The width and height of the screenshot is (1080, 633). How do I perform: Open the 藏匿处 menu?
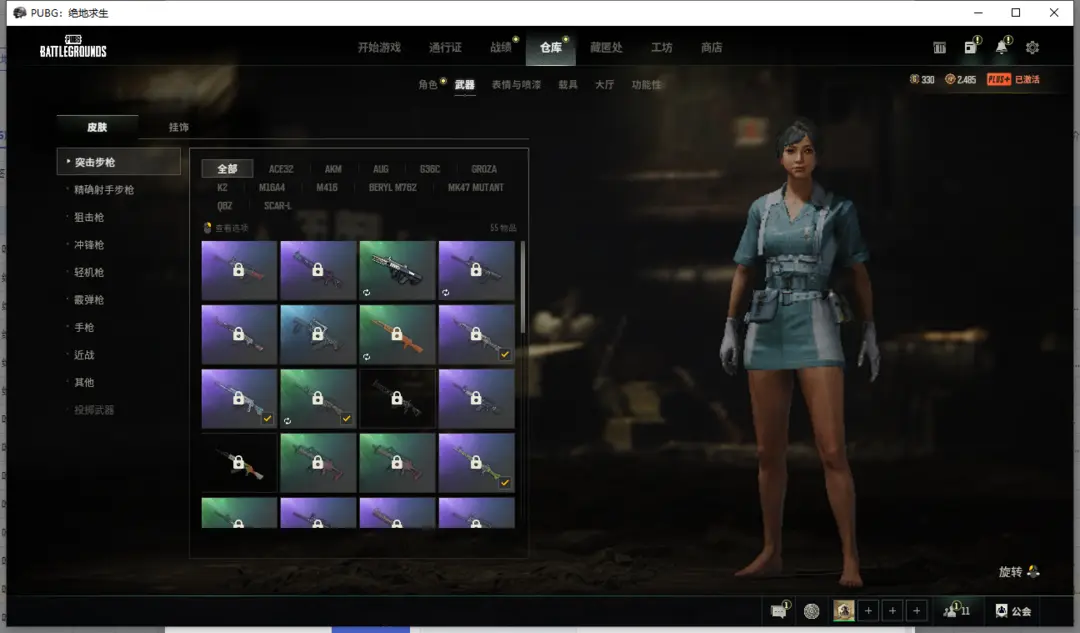point(606,48)
